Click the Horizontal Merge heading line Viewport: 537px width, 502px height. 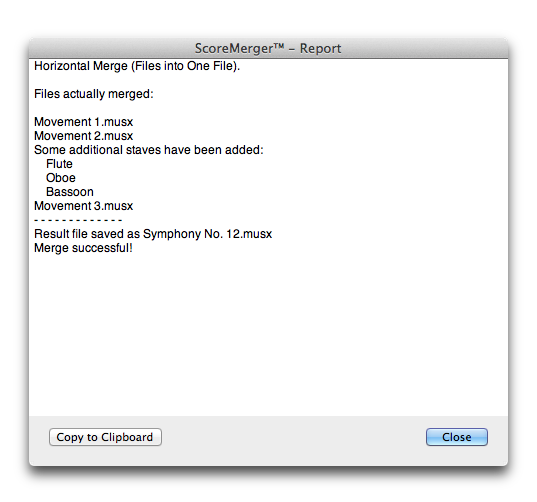[x=137, y=66]
